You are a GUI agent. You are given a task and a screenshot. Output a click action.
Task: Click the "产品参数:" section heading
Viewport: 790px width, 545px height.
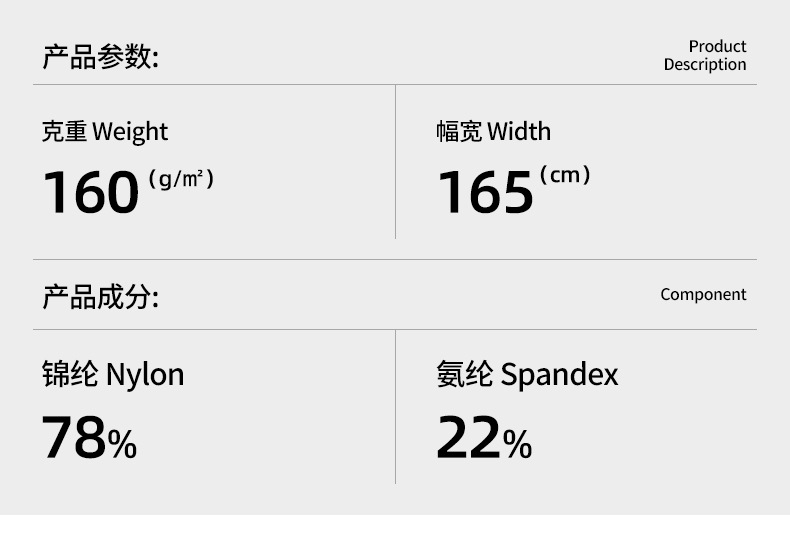click(x=100, y=57)
